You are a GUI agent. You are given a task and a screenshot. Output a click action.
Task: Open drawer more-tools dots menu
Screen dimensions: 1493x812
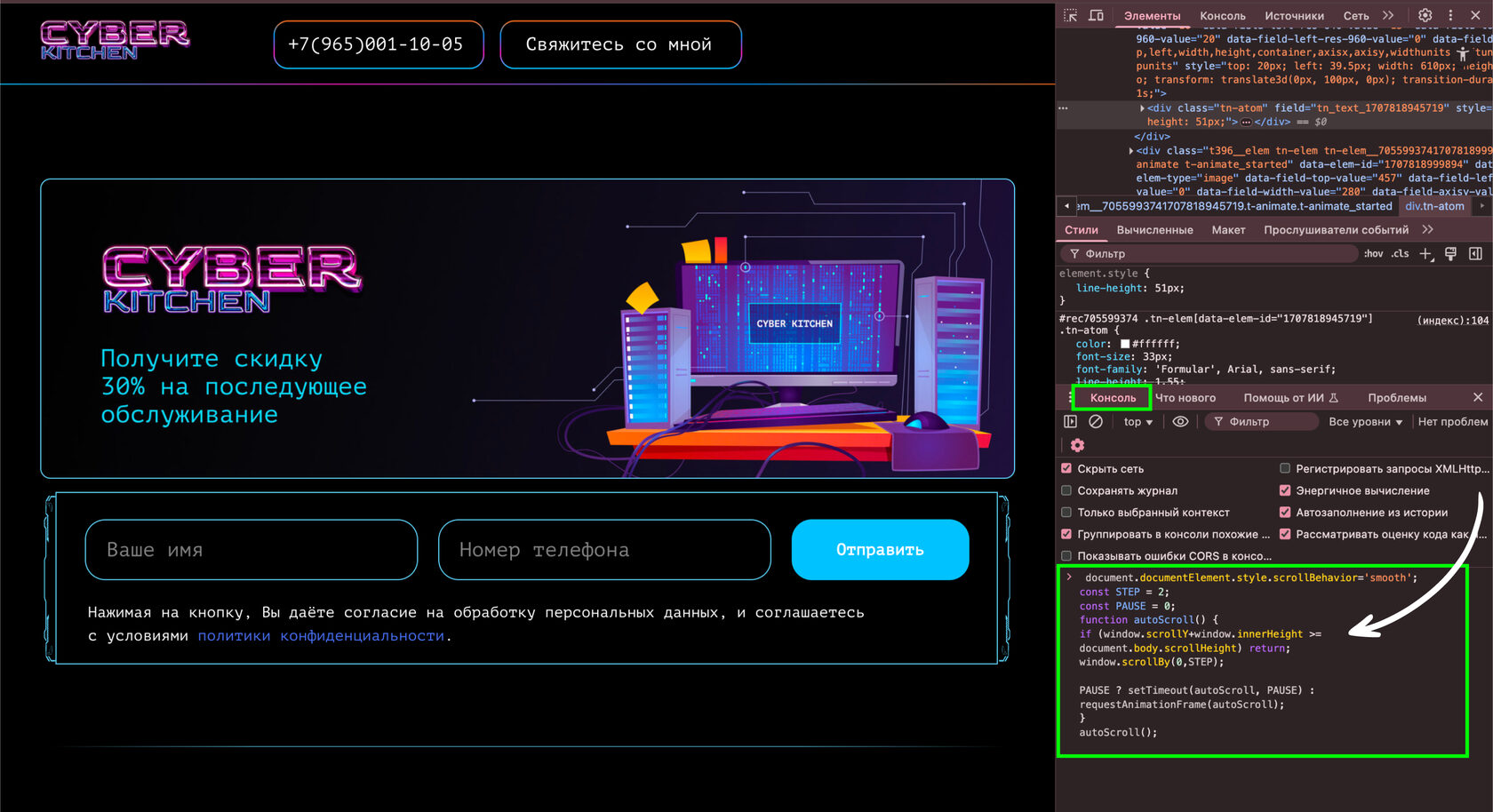click(1071, 397)
